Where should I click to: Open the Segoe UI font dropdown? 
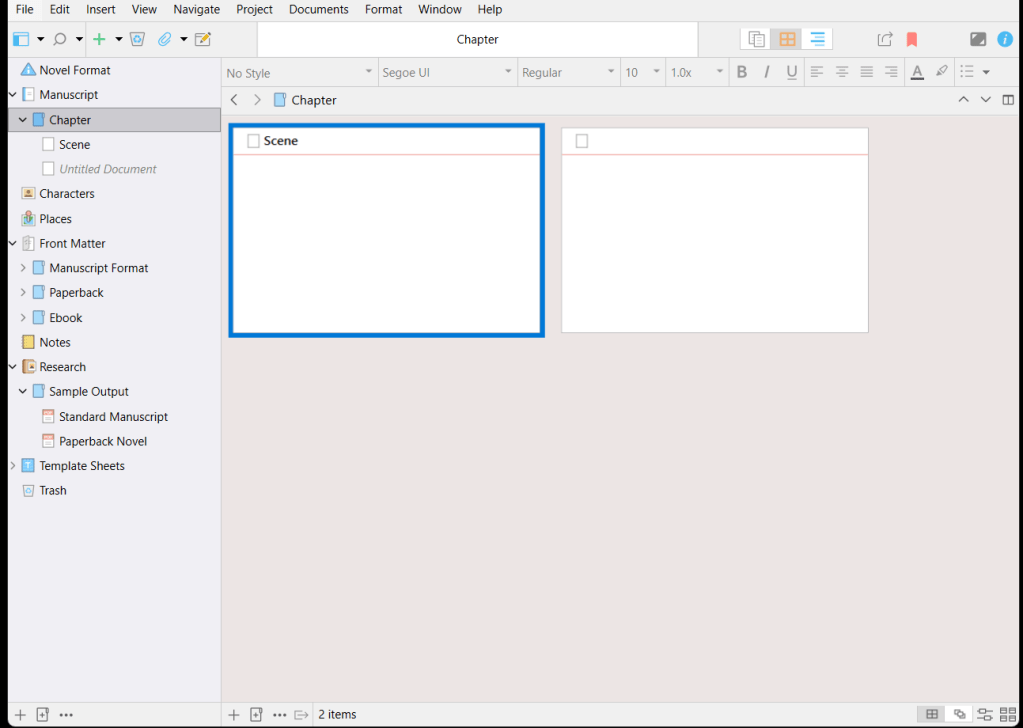click(x=446, y=72)
